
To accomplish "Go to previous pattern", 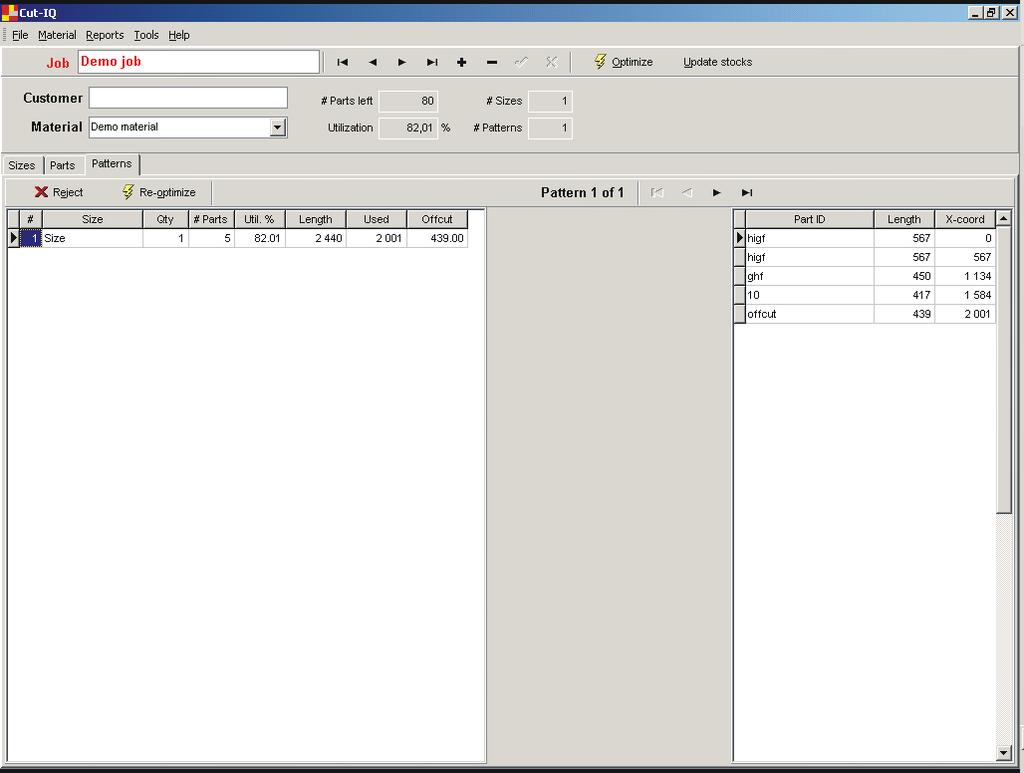I will click(687, 193).
